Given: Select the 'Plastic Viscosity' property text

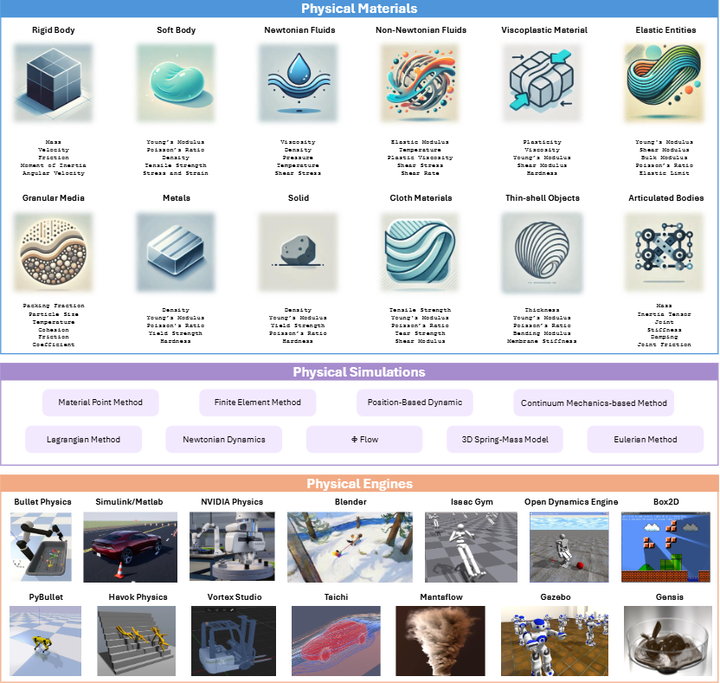Looking at the screenshot, I should 420,158.
